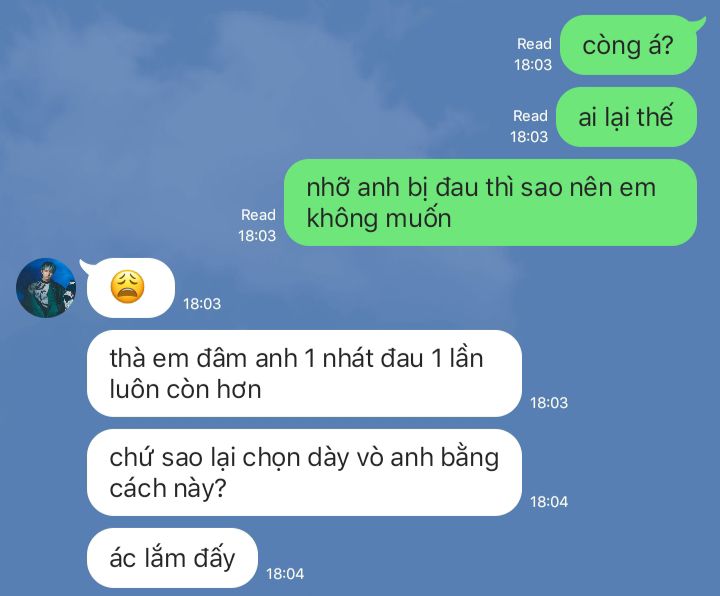Click the 18:03 time under first Read label
The height and width of the screenshot is (596, 720).
point(533,65)
